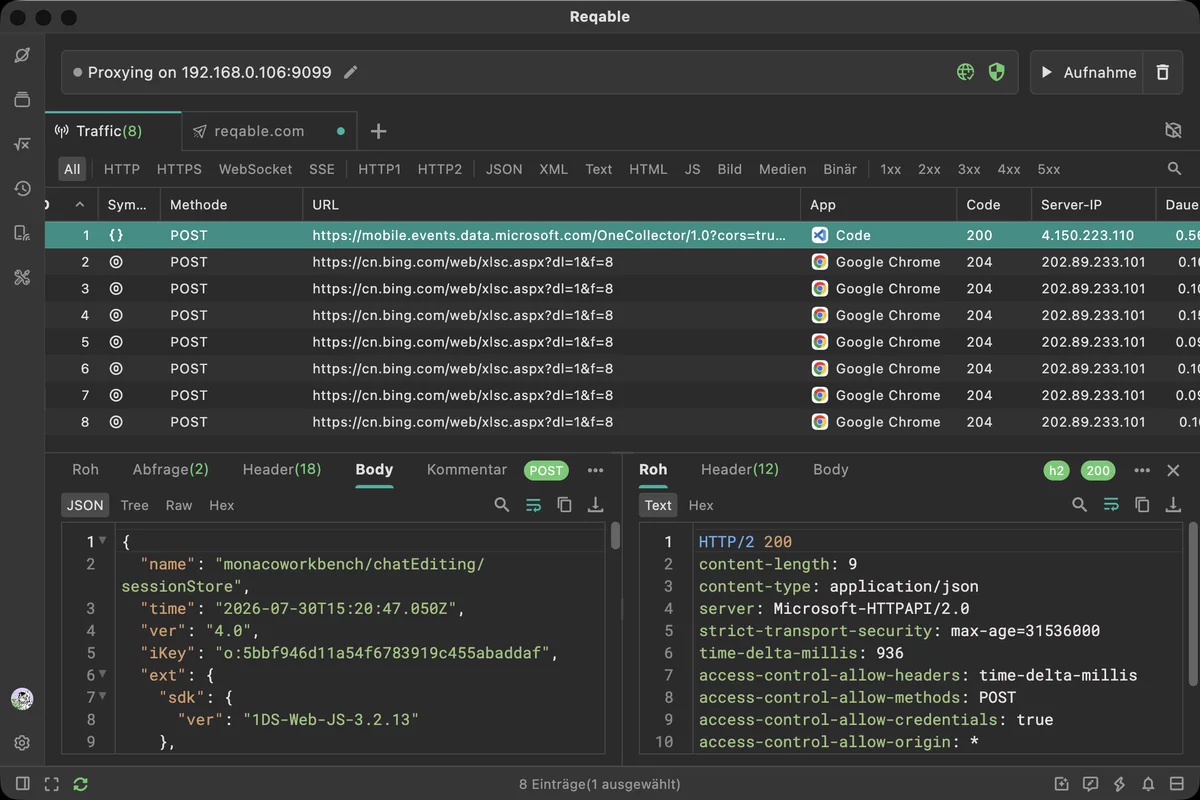The image size is (1200, 800).
Task: Open the feedback chat icon in the status bar
Action: pos(1091,784)
